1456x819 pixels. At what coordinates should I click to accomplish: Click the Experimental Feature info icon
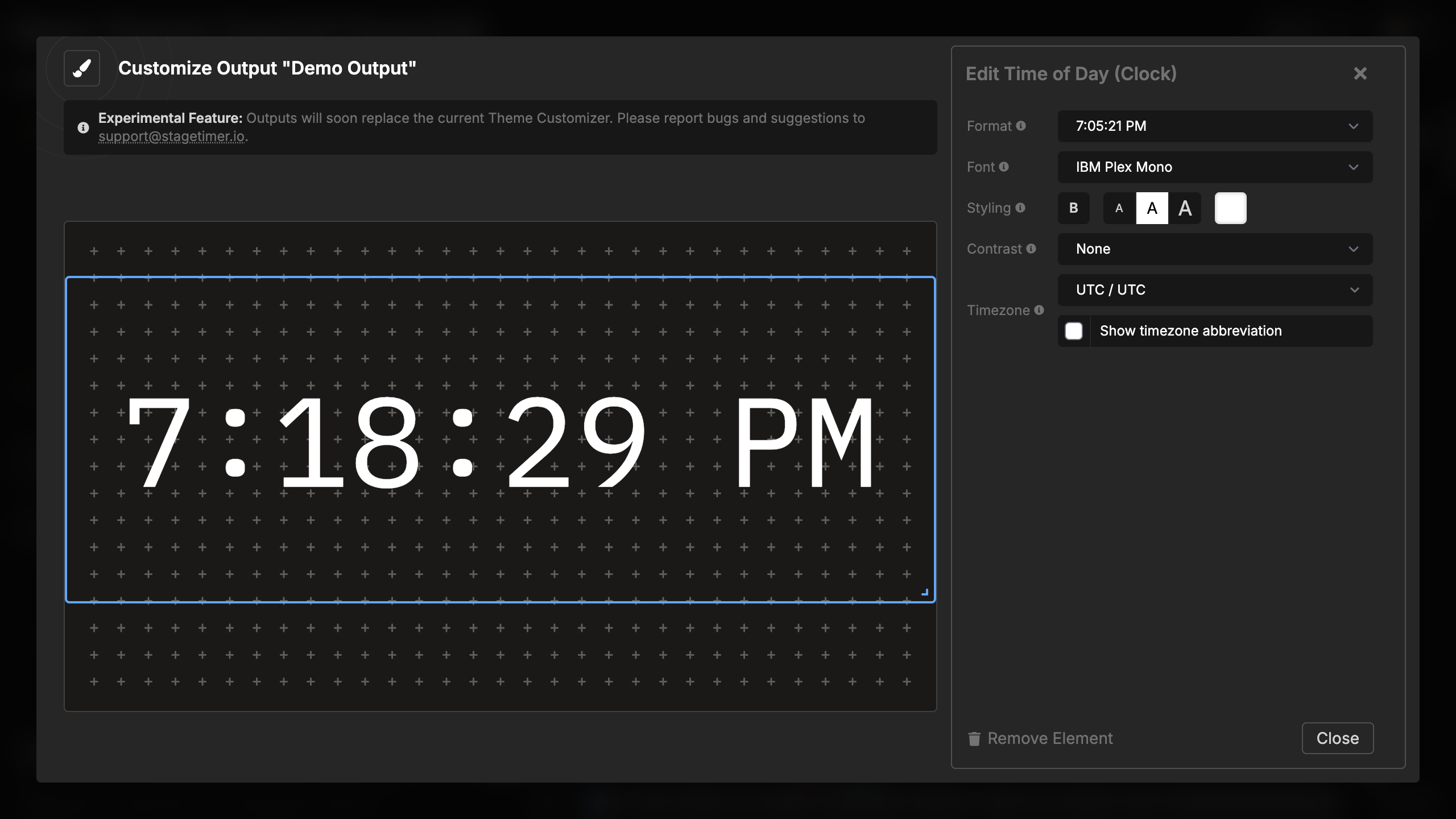point(84,127)
